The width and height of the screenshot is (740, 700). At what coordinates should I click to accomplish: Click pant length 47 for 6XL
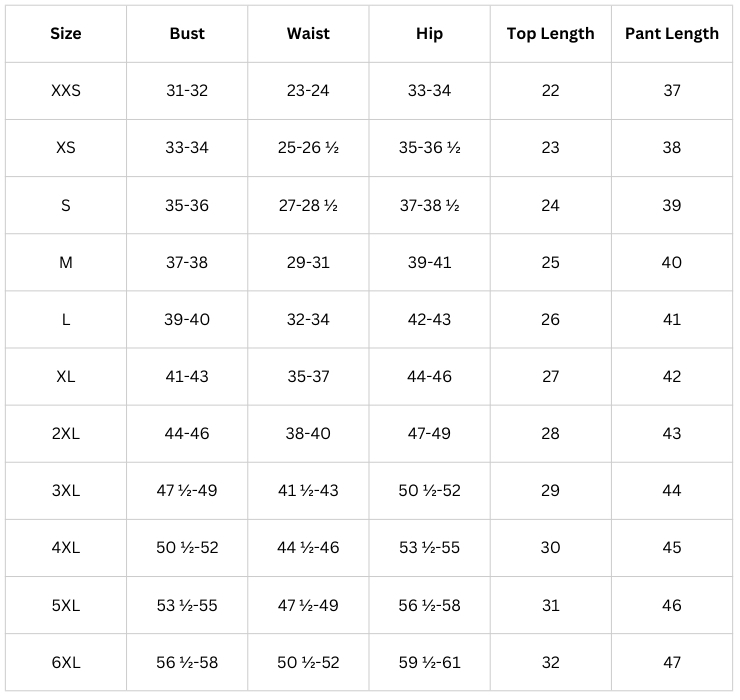pos(672,662)
